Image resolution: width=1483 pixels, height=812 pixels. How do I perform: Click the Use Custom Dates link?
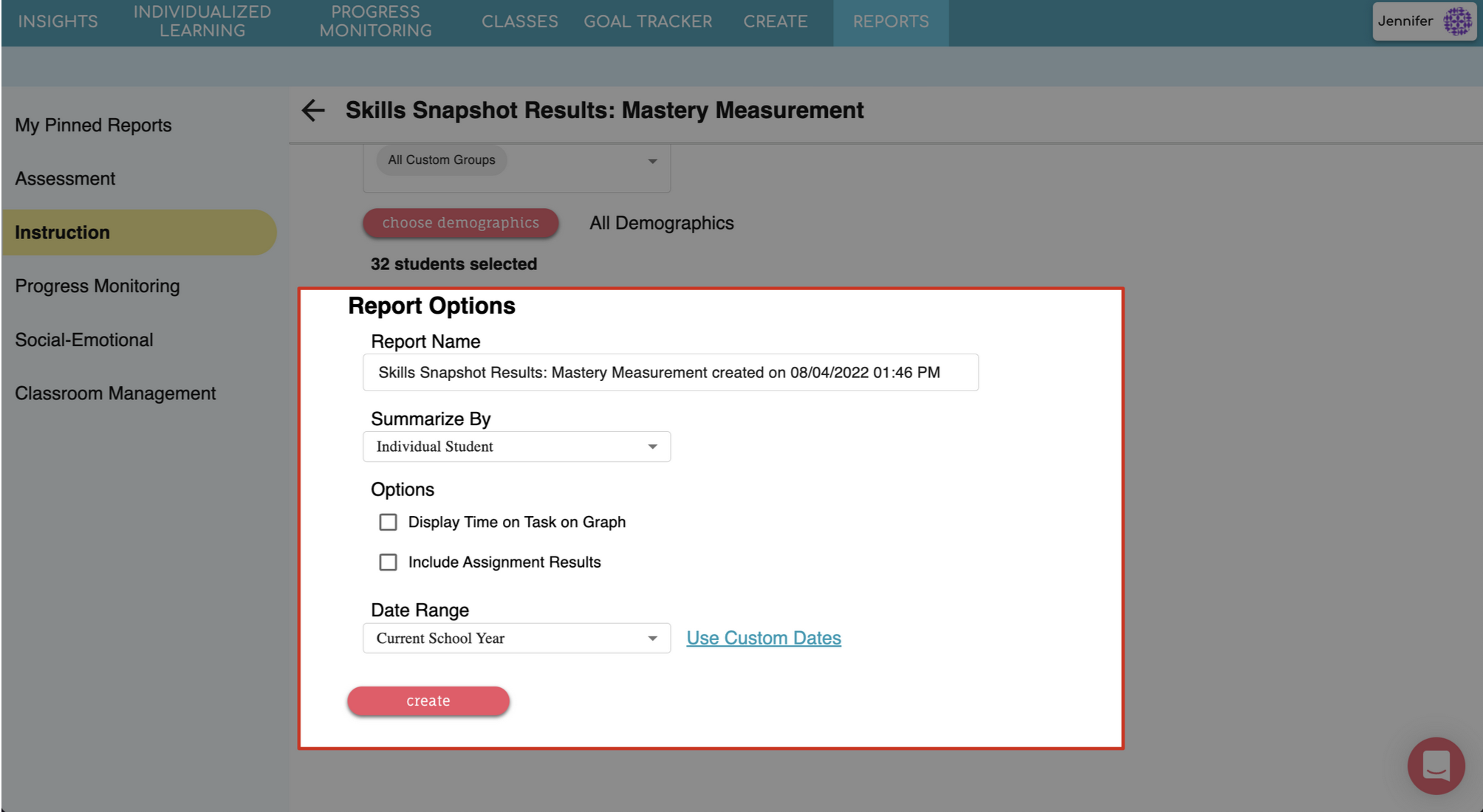click(764, 637)
